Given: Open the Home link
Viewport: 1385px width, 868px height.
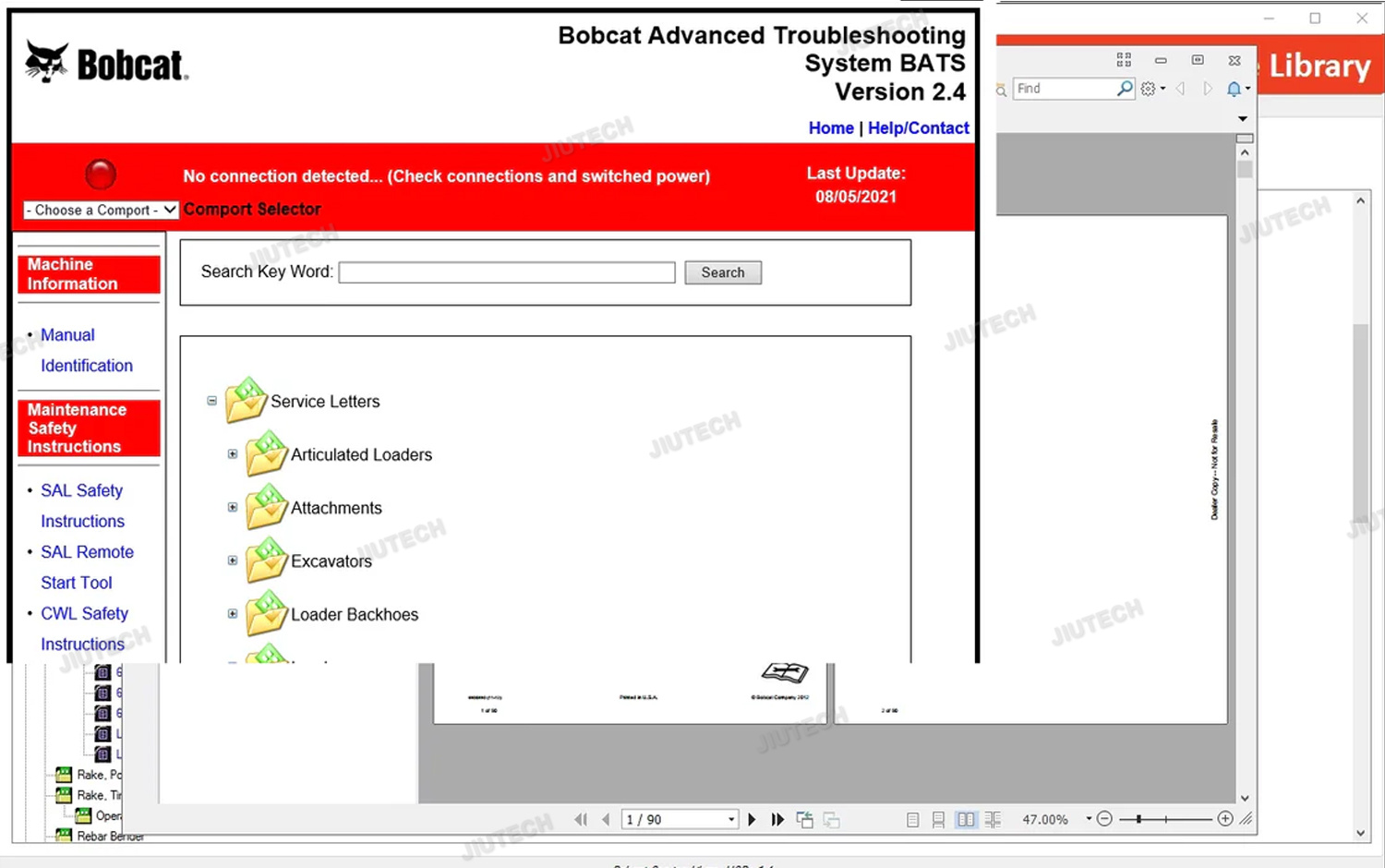Looking at the screenshot, I should (x=831, y=128).
